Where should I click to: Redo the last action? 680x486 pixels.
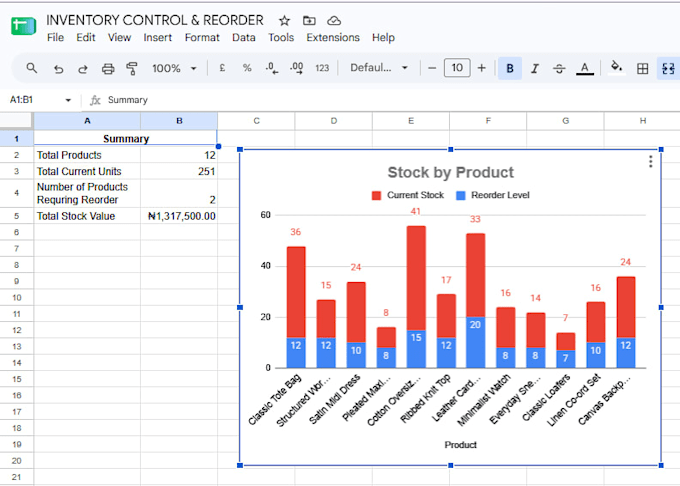point(82,68)
